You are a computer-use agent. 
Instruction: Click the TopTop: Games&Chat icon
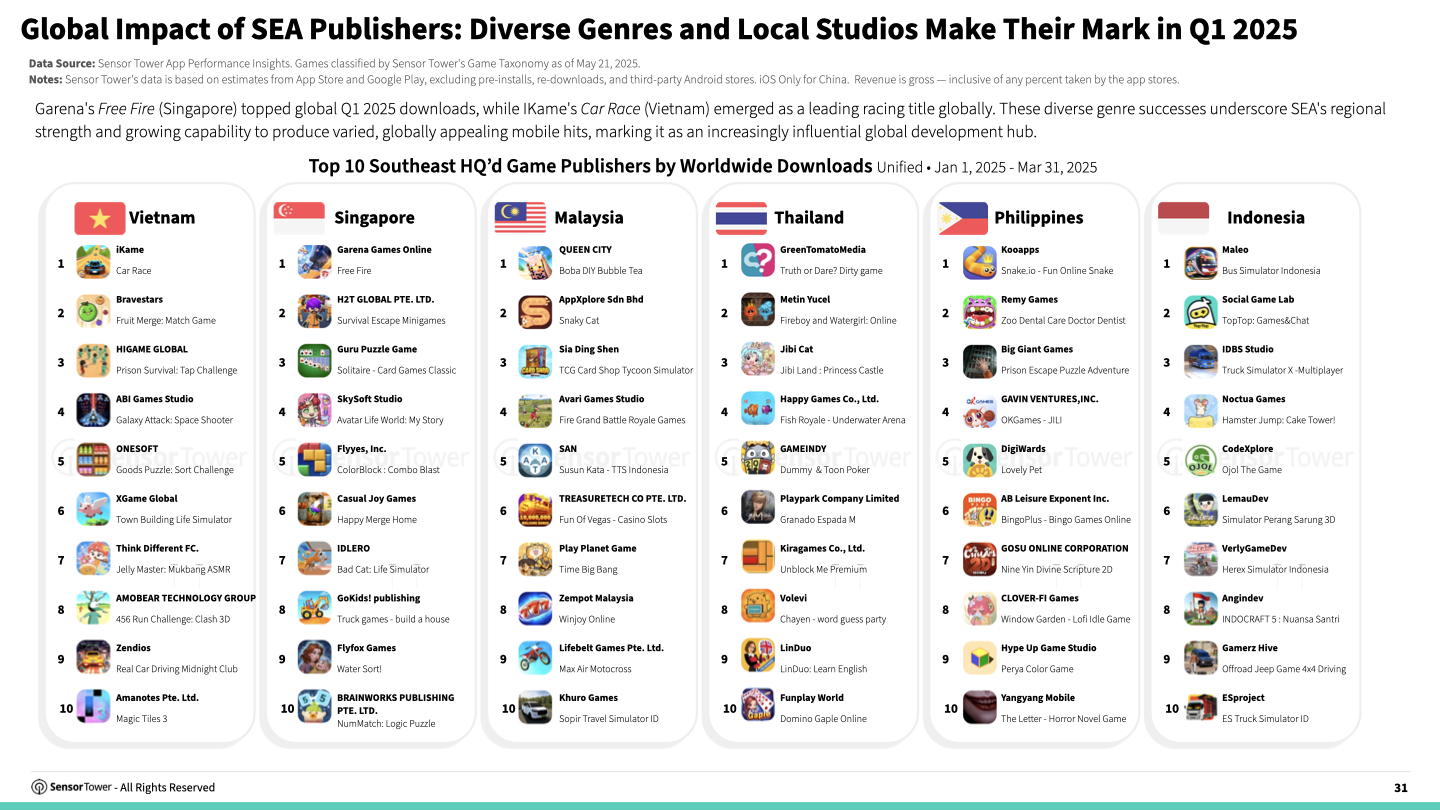[1200, 311]
